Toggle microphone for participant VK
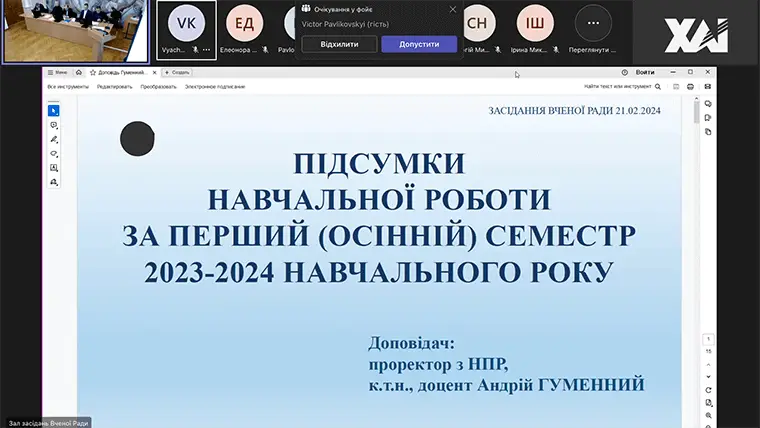Viewport: 760px width, 428px height. [194, 49]
